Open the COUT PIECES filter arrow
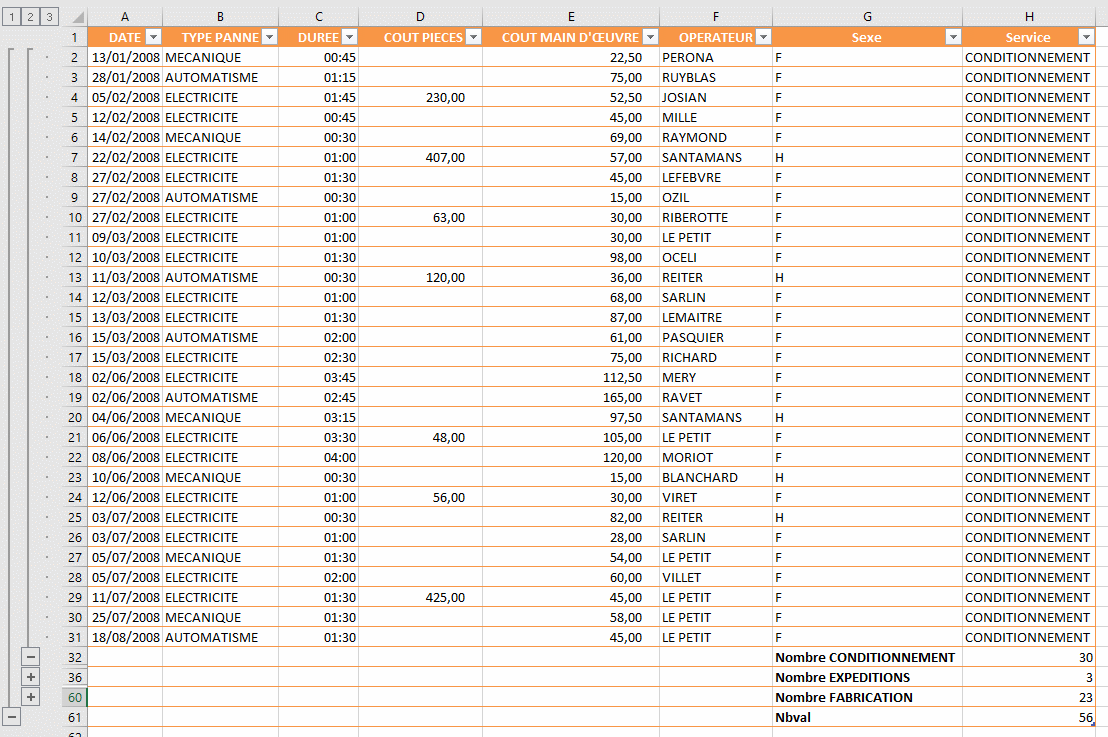The height and width of the screenshot is (737, 1108). 472,37
